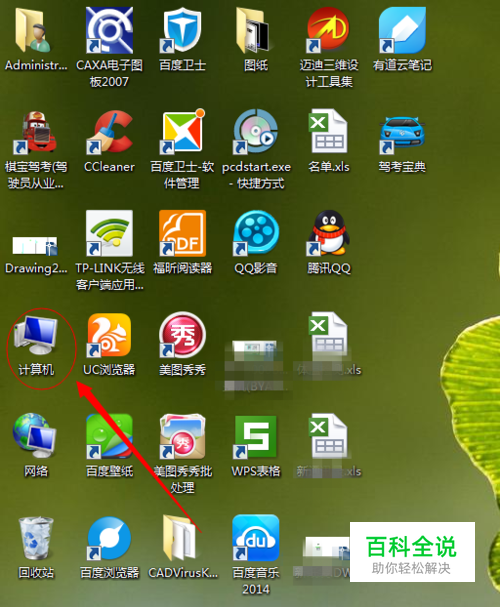500x607 pixels.
Task: Select the 回收站 recycle bin
Action: pos(36,538)
